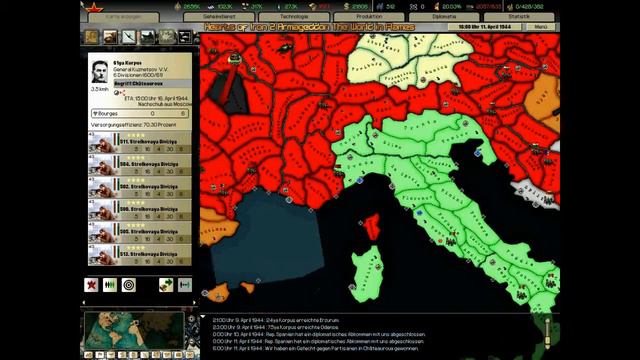Click the red star unit action button
Viewport: 640px width, 360px height.
[91, 285]
